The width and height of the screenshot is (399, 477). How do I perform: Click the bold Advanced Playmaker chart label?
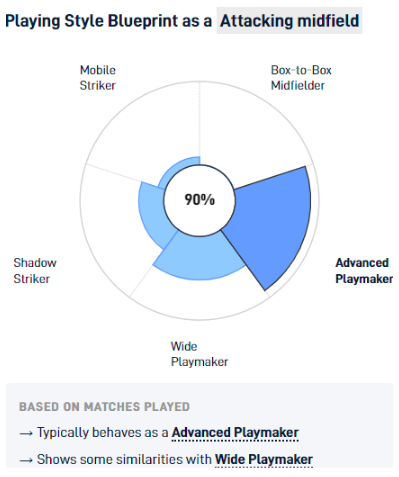pyautogui.click(x=364, y=271)
